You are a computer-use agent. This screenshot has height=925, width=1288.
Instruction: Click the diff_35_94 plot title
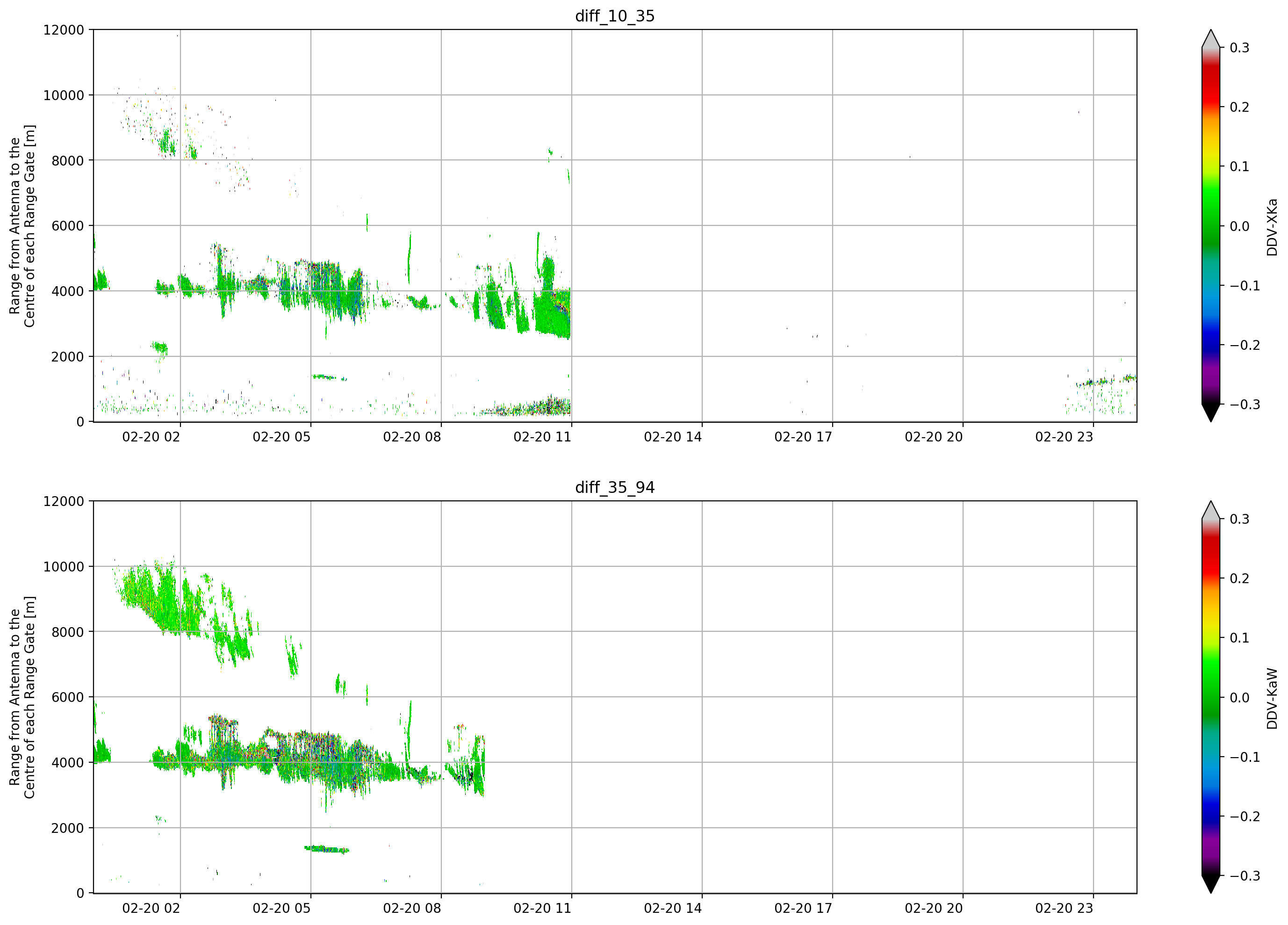pyautogui.click(x=615, y=487)
